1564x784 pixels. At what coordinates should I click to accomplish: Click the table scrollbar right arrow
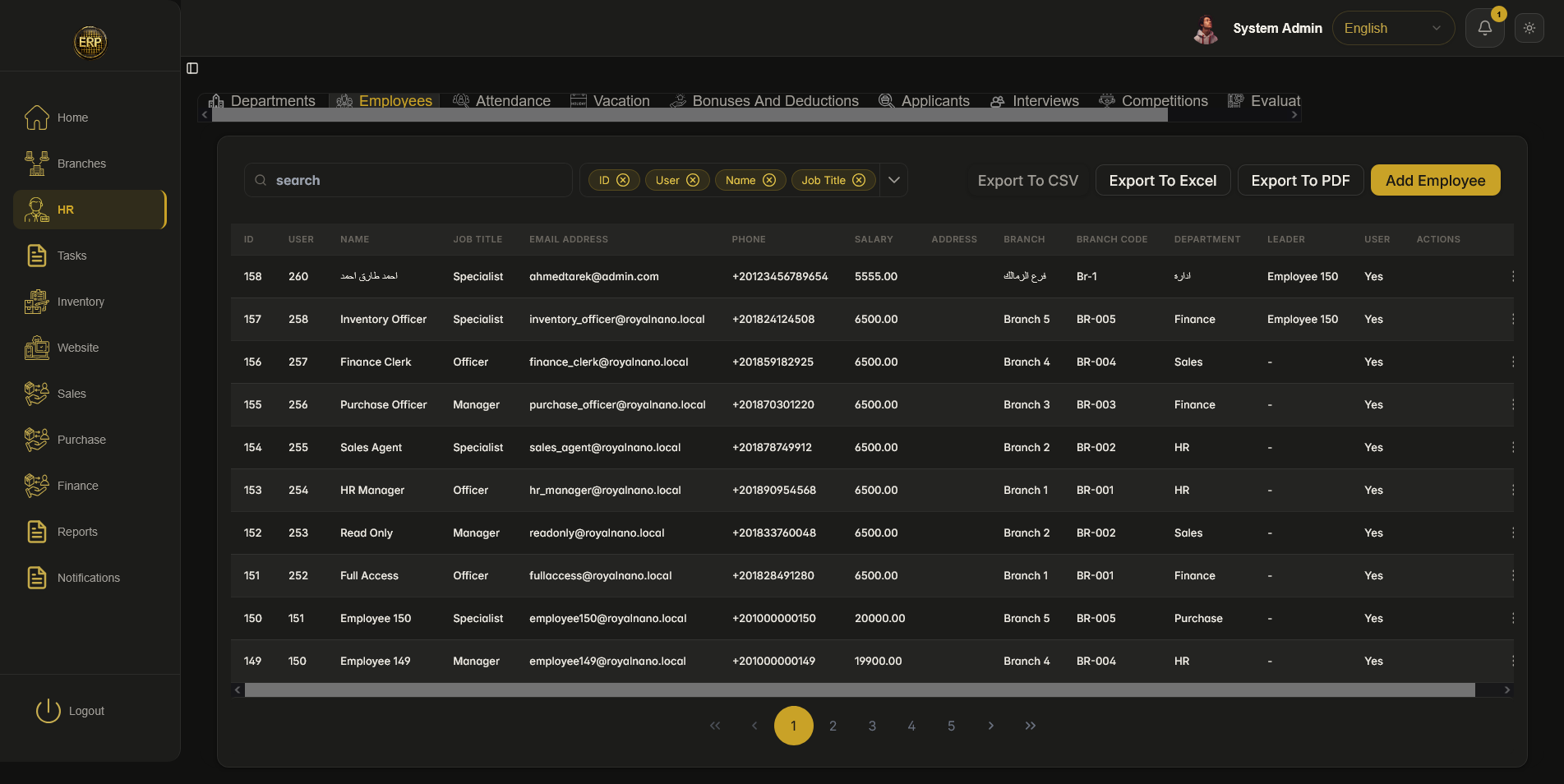click(1506, 690)
